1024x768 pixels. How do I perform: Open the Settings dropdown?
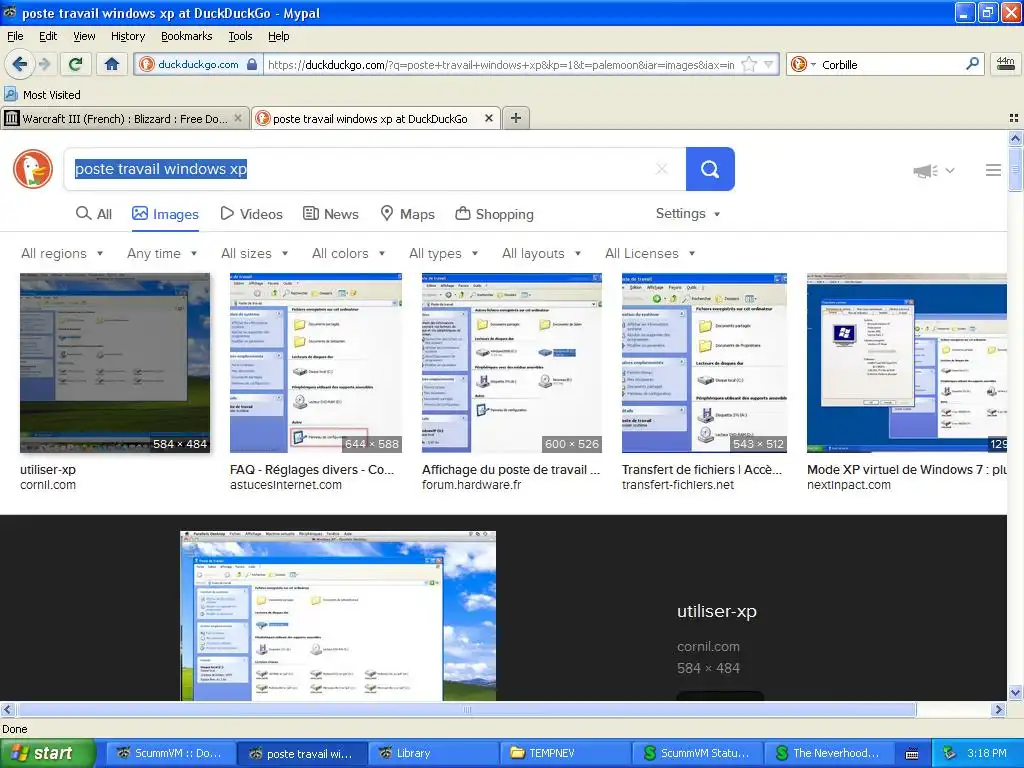(688, 214)
